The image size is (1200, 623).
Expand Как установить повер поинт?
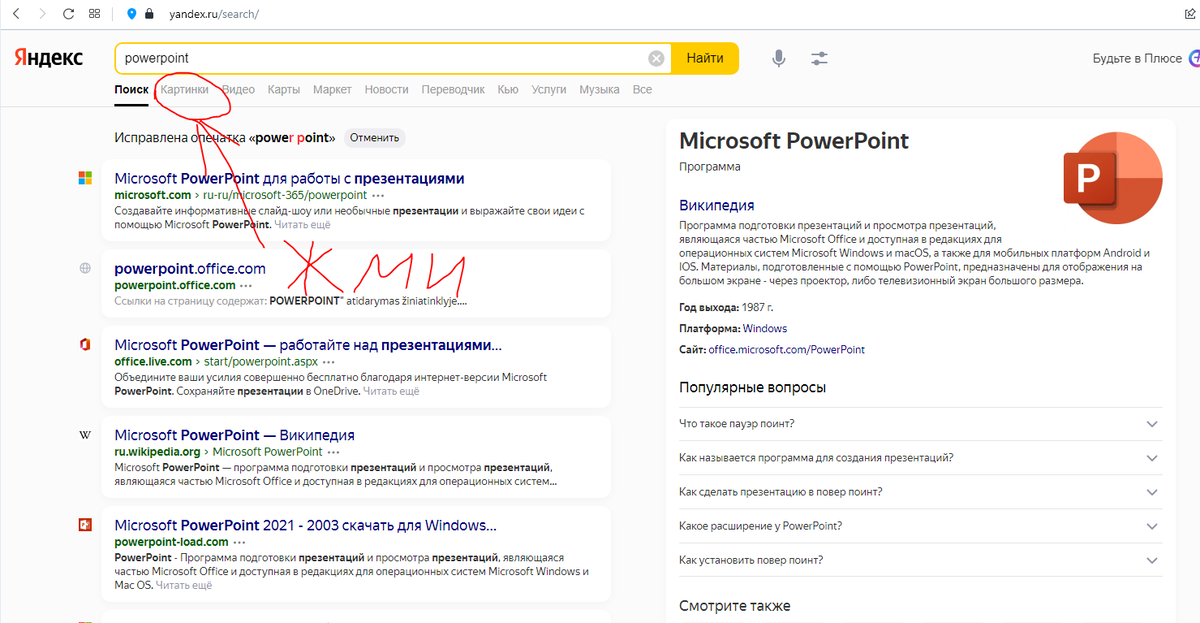[920, 560]
